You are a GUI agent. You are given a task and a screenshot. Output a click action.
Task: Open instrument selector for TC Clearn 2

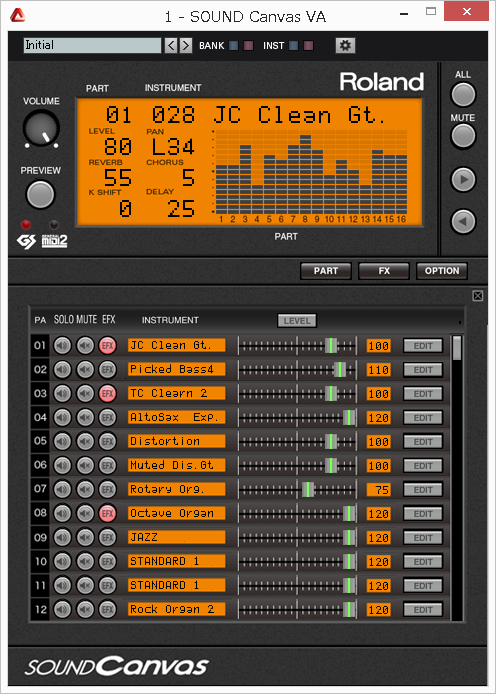(x=177, y=393)
